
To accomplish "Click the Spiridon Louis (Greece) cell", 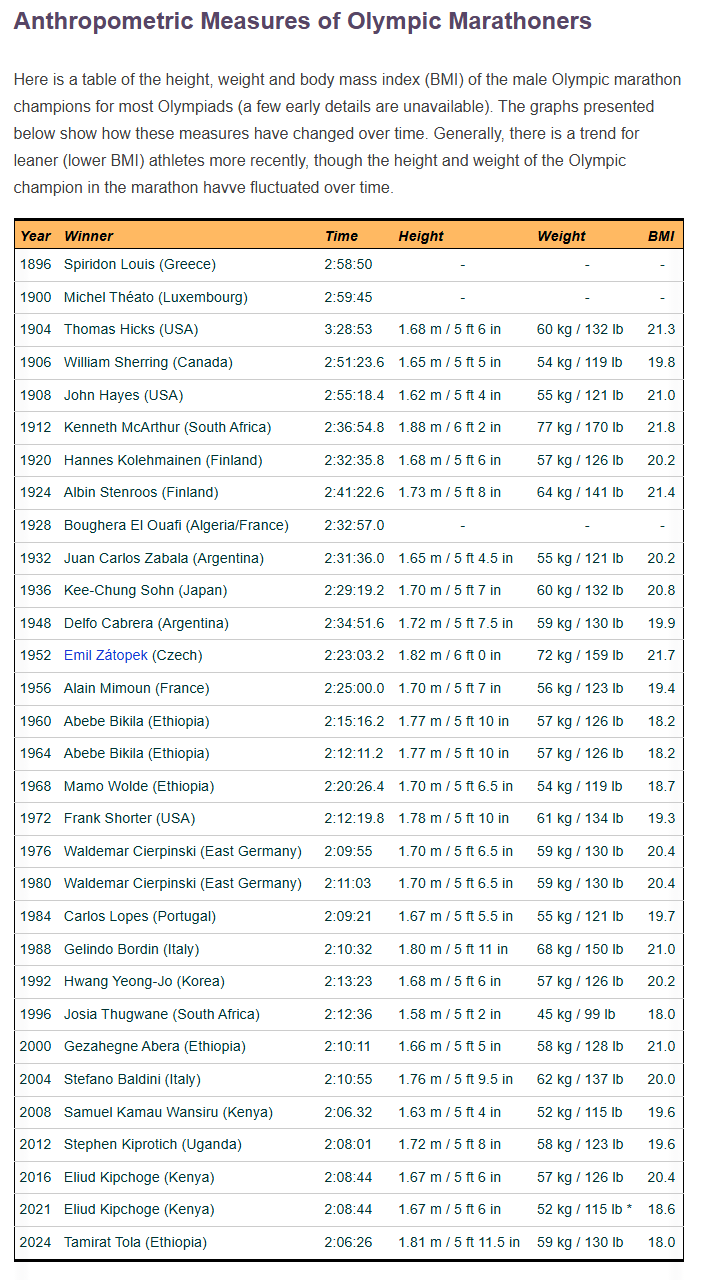I will (x=140, y=264).
